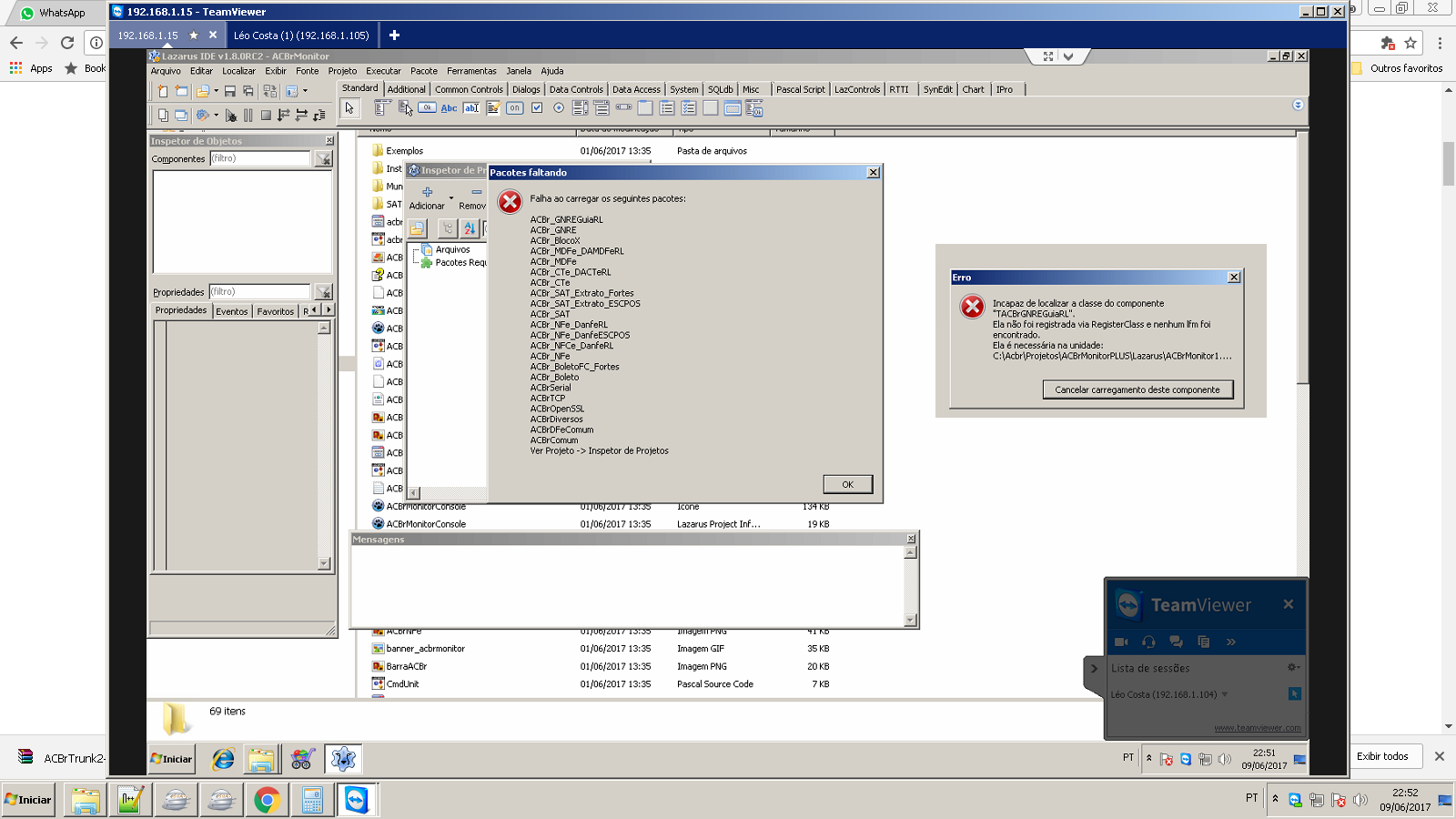Screen dimensions: 1456x819
Task: Toggle remote pointer button in TeamViewer session list
Action: (1294, 693)
